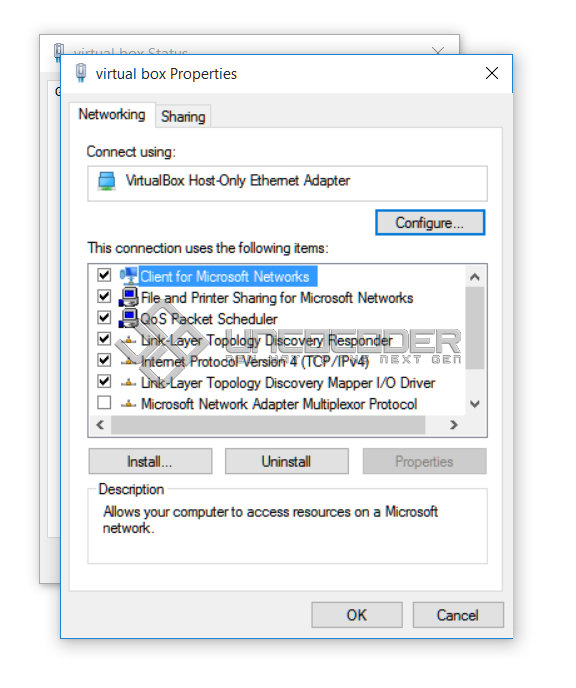
Task: Click the QoS Packet Scheduler icon
Action: (129, 318)
